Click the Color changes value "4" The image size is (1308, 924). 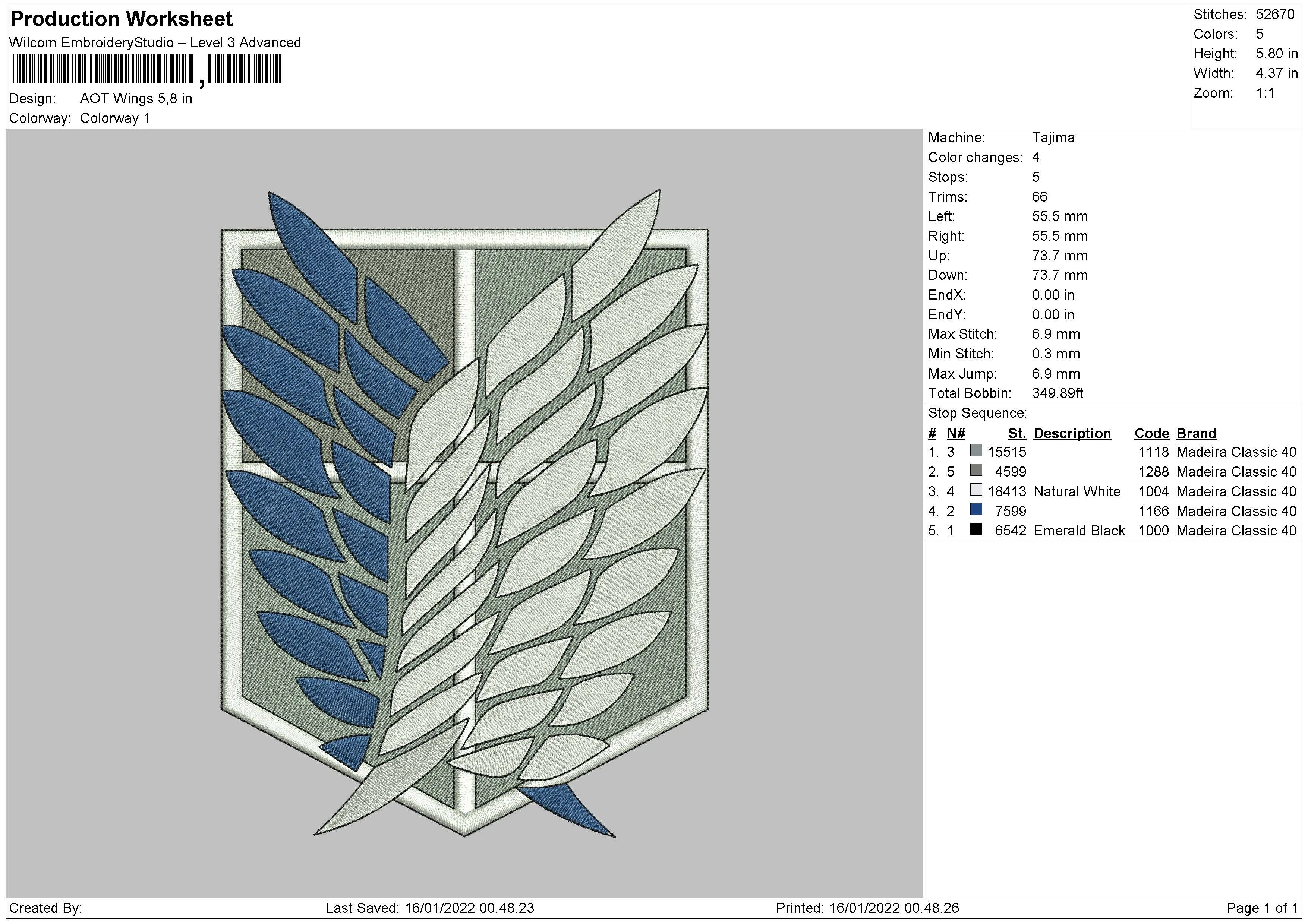tap(1036, 158)
